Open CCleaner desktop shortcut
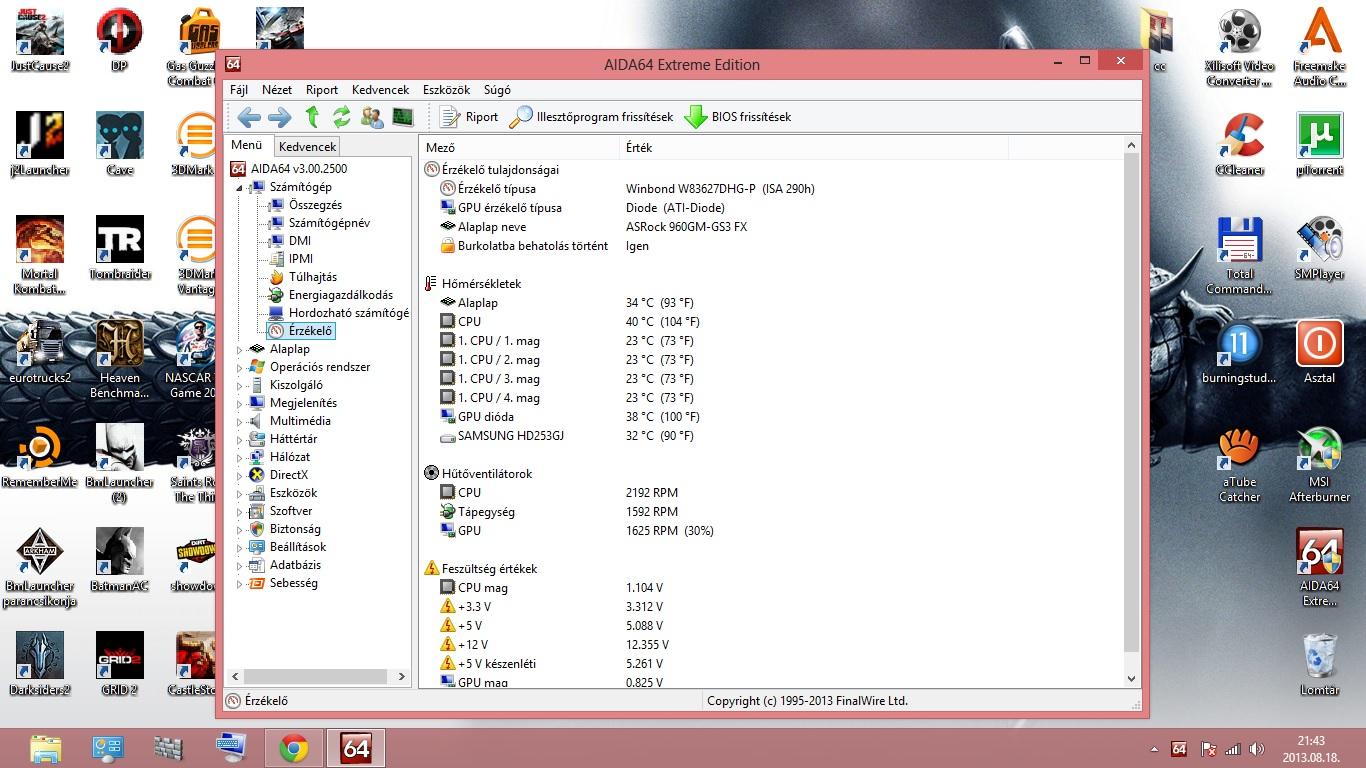Viewport: 1366px width, 768px height. tap(1241, 145)
